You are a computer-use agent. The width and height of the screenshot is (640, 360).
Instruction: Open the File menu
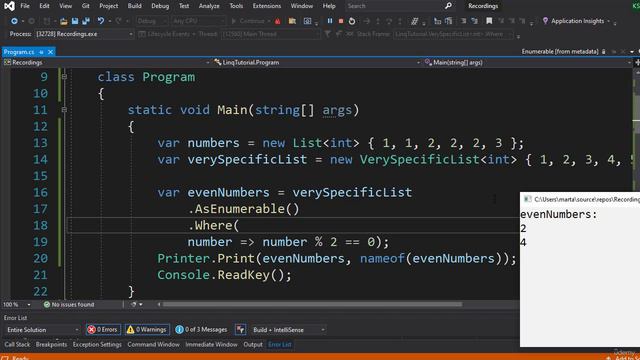coord(25,6)
